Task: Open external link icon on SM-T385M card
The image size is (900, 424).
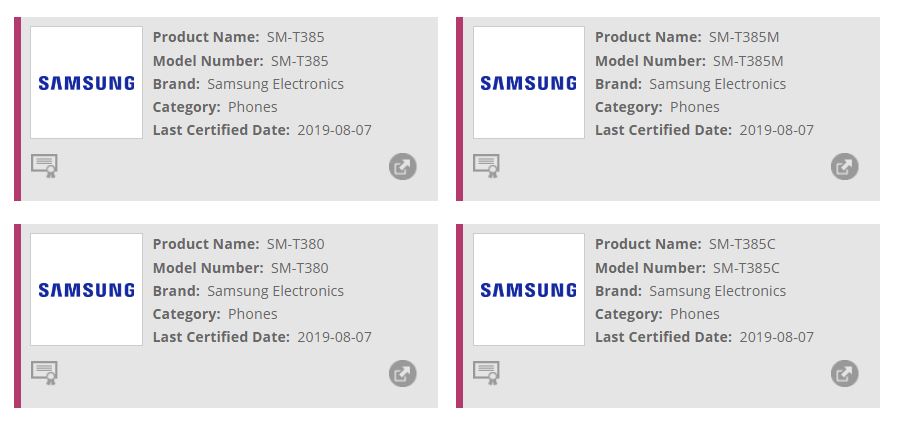Action: click(844, 167)
